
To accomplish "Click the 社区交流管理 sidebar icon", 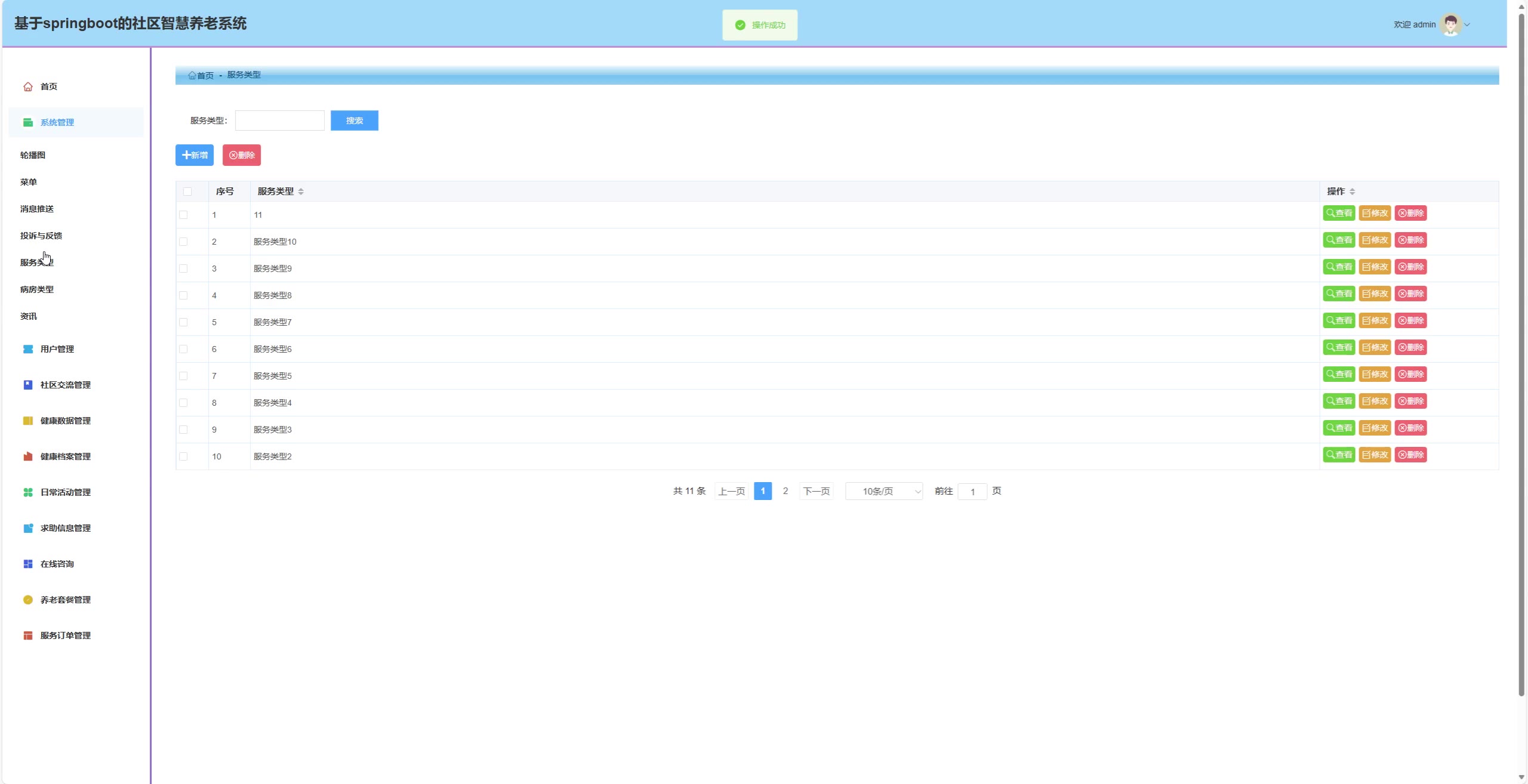I will (x=27, y=385).
